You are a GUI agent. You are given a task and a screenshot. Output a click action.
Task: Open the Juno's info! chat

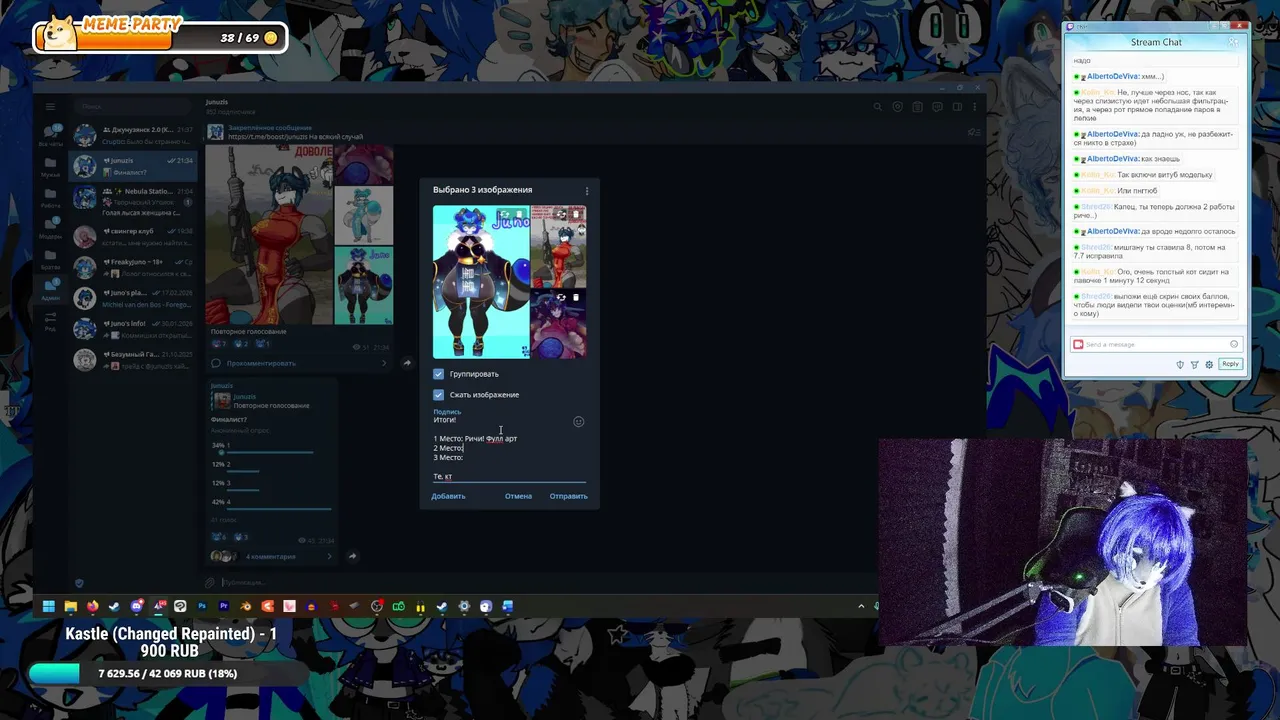point(133,329)
